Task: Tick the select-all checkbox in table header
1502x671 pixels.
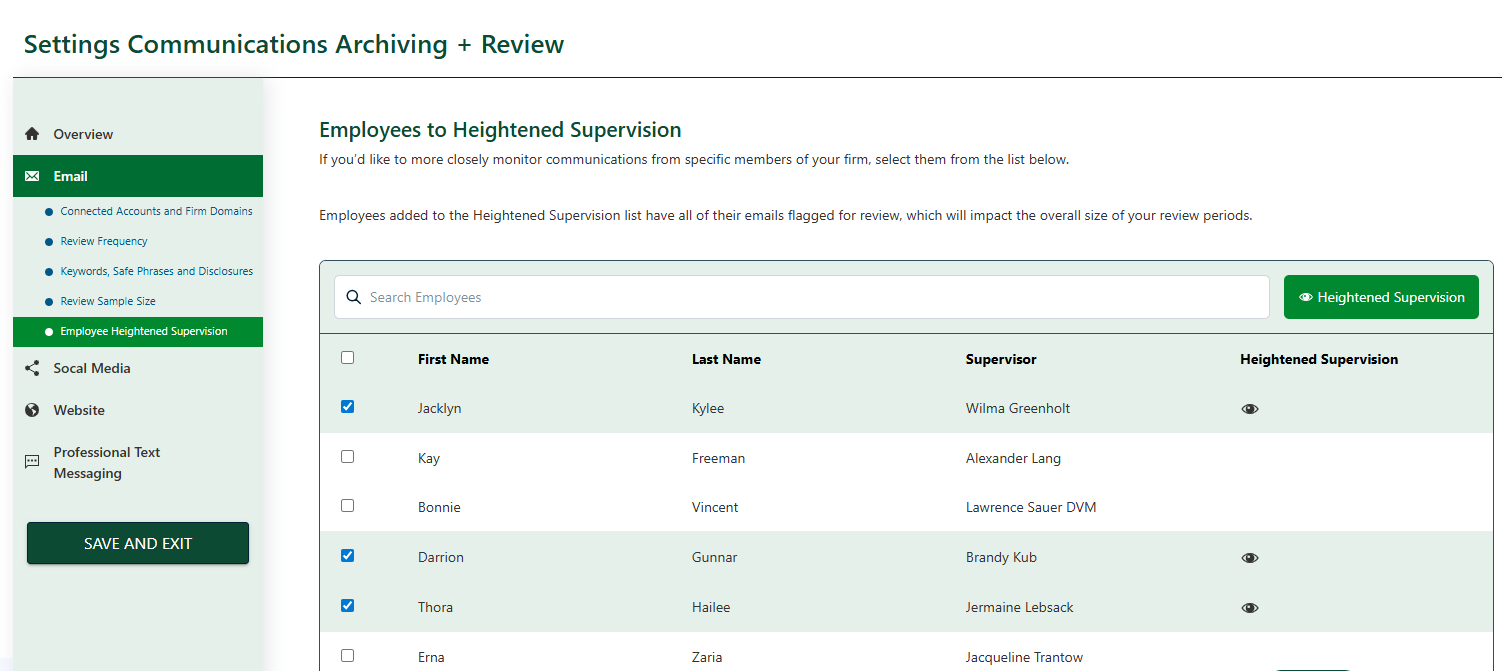Action: click(x=347, y=358)
